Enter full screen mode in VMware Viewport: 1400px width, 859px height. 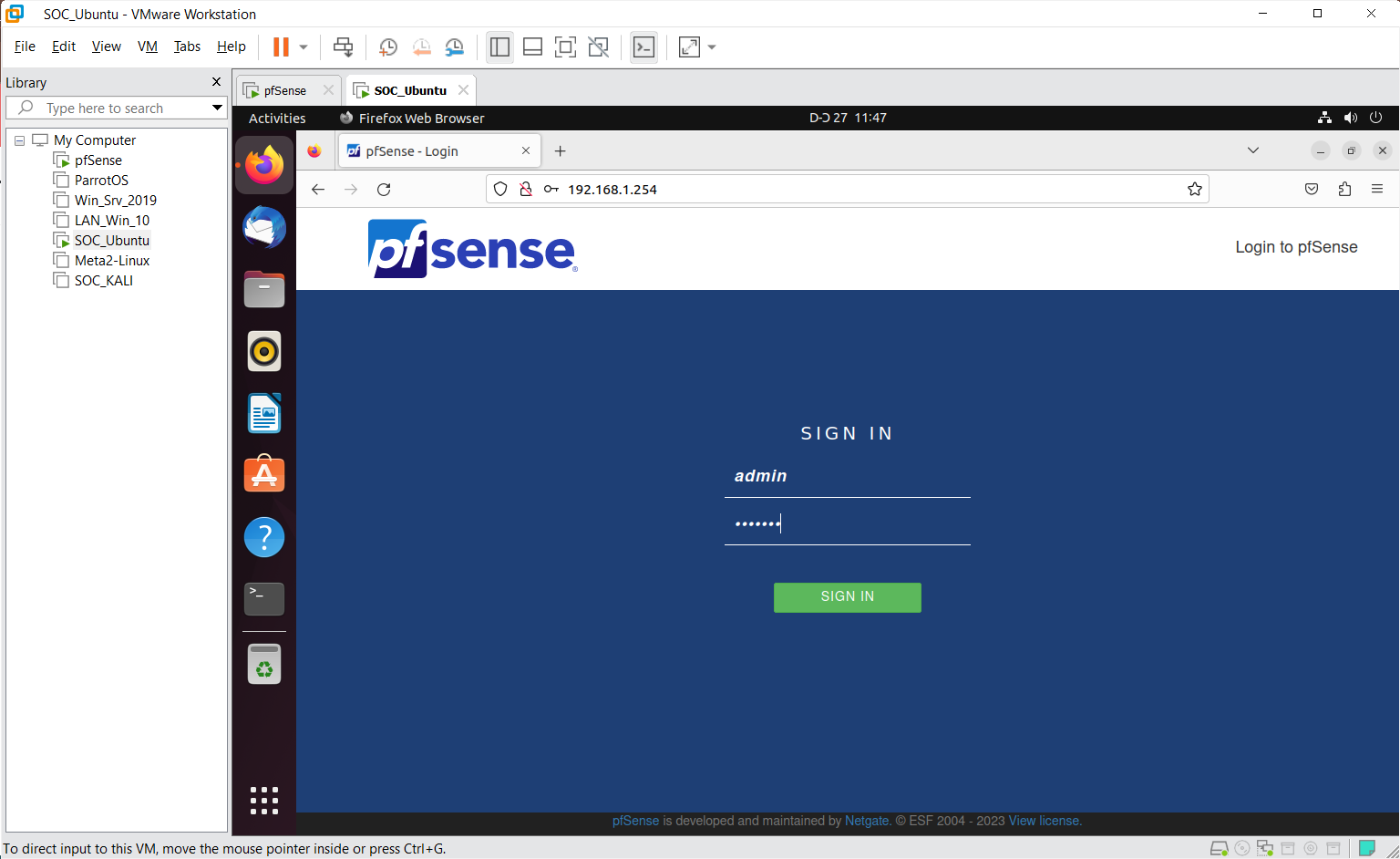tap(565, 47)
